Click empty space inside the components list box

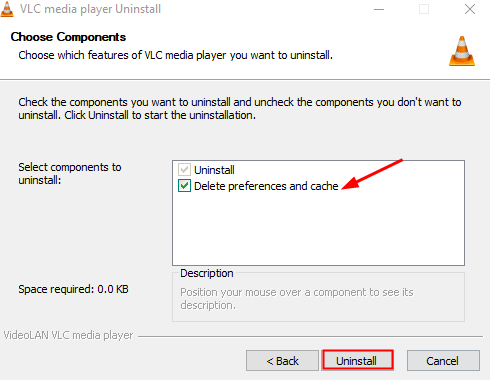(318, 230)
